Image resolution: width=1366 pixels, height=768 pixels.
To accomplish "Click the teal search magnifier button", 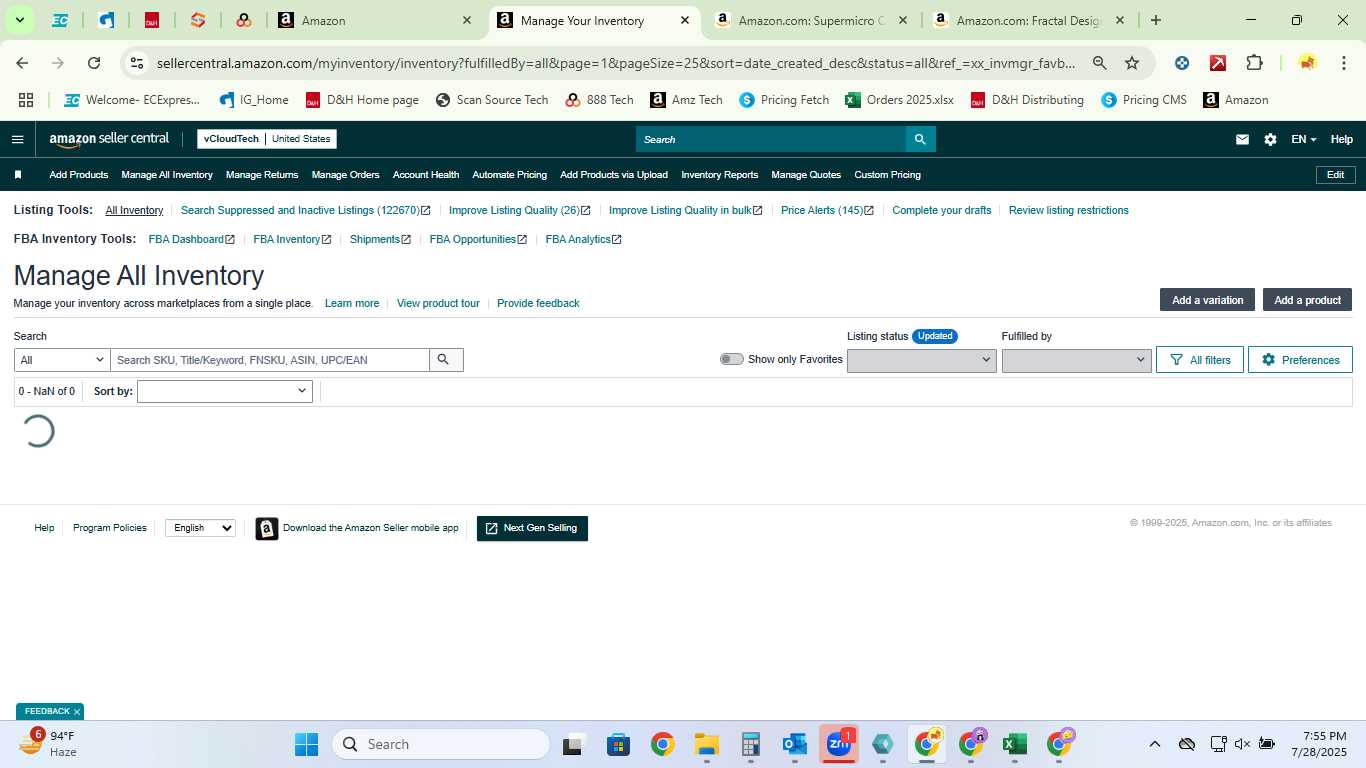I will (921, 139).
